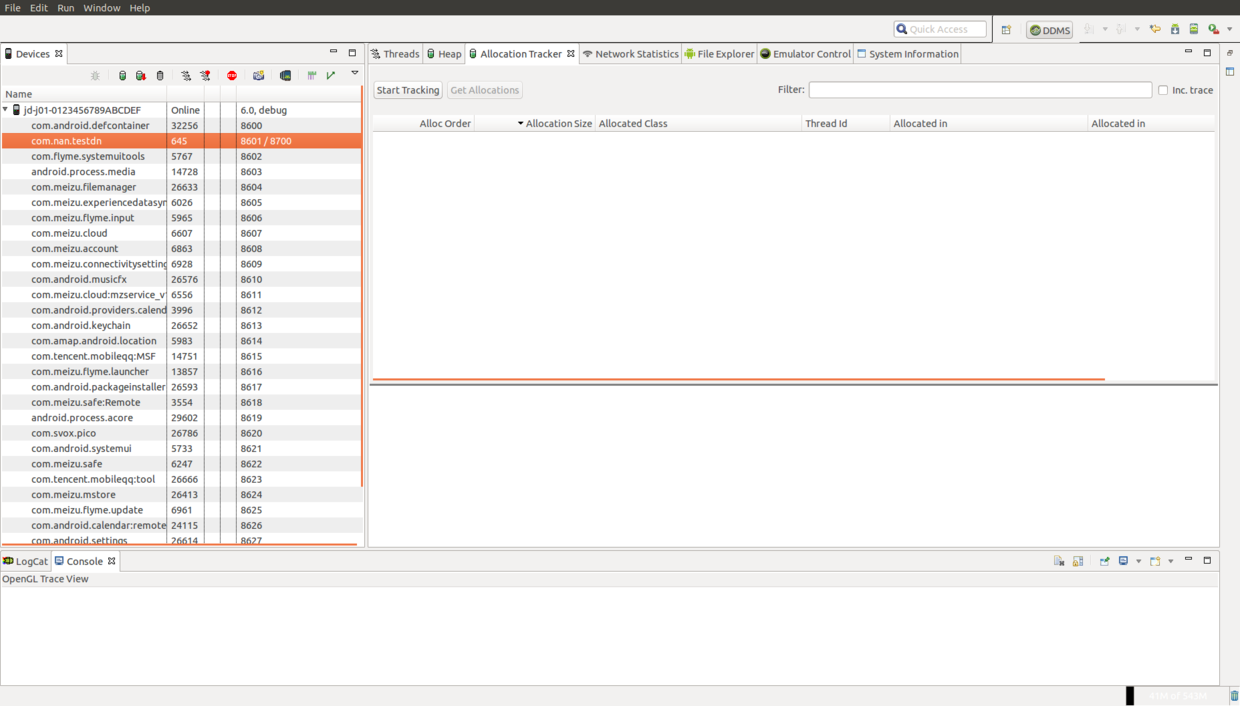Open dropdown arrow next to Run icon
The image size is (1240, 706).
[1229, 29]
